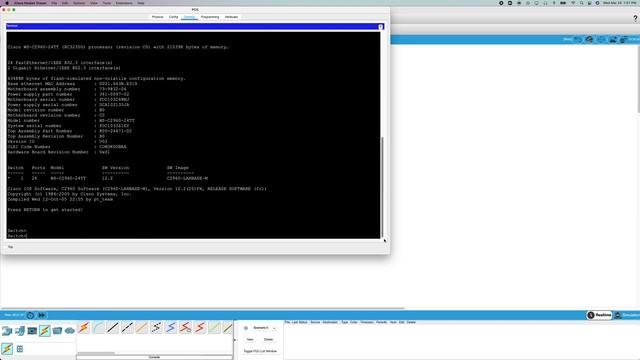Open the View menu
640x360 pixels.
94,3
